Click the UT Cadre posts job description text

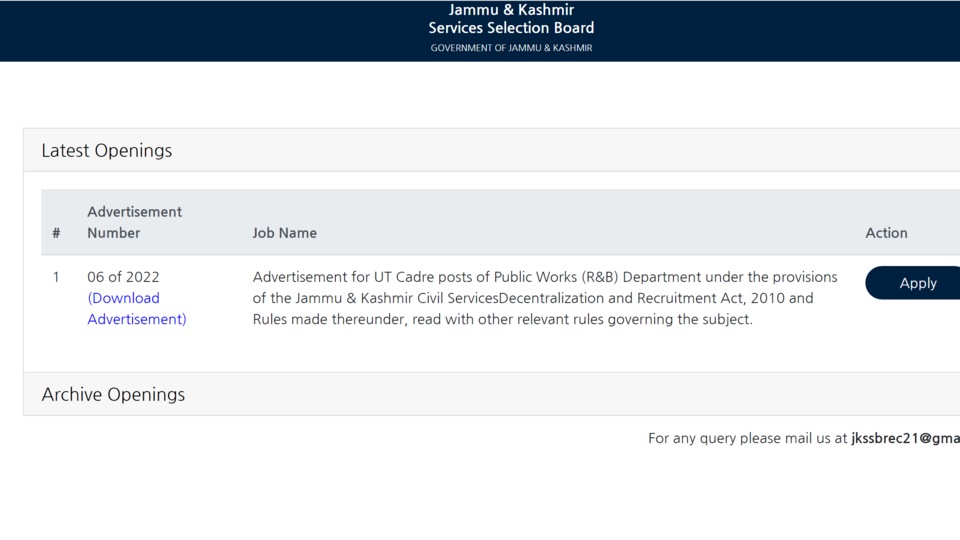545,298
